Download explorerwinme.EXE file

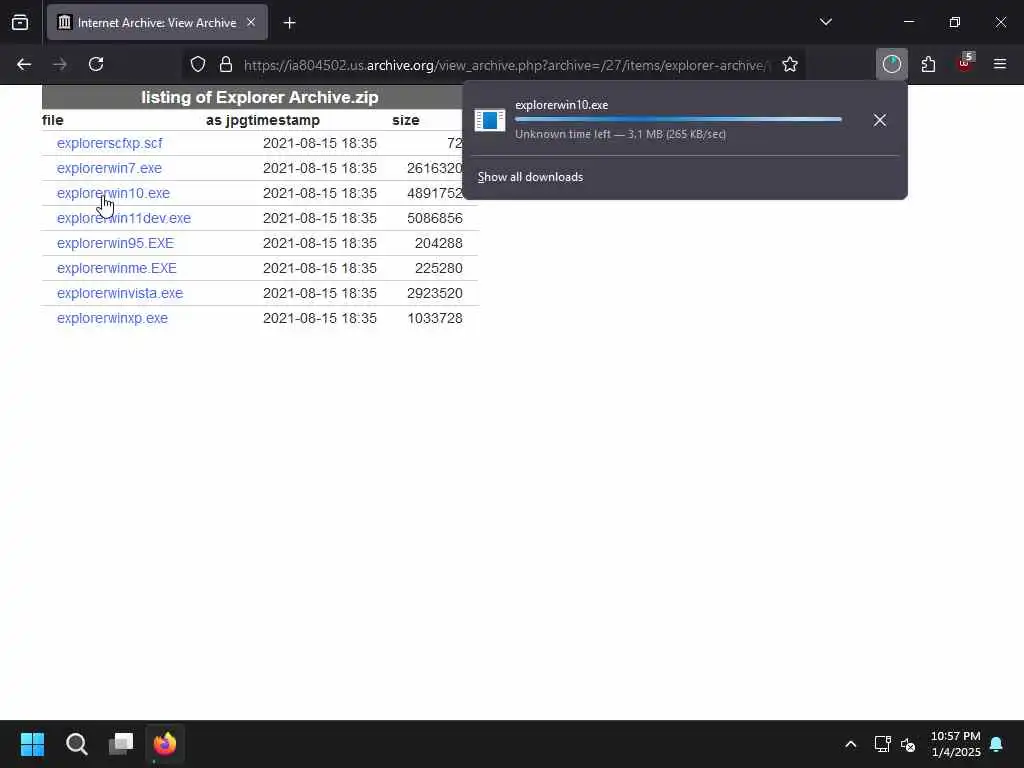click(x=116, y=268)
